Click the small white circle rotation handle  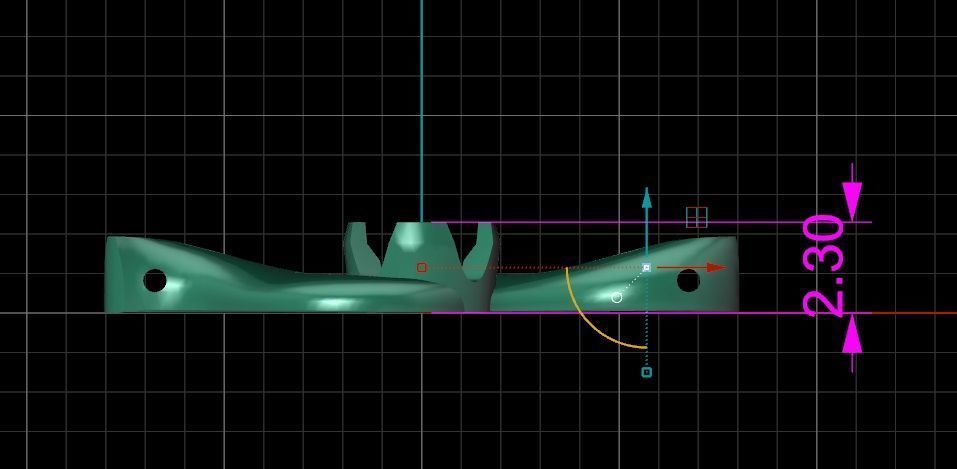click(616, 297)
